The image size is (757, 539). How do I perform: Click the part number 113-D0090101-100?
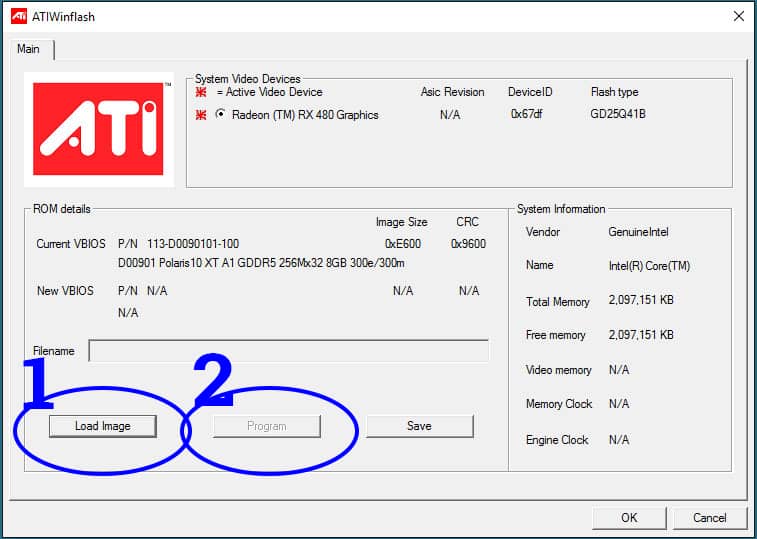pos(193,244)
